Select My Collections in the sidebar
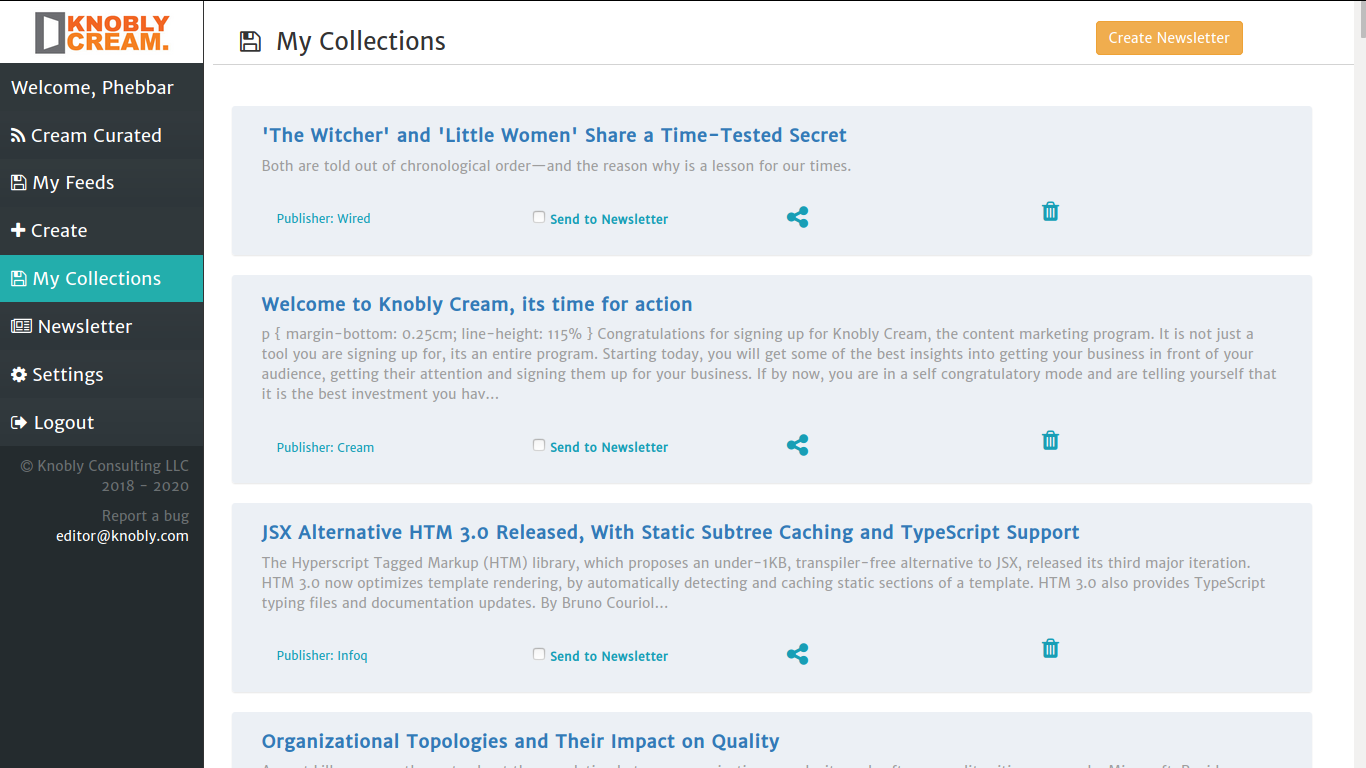The width and height of the screenshot is (1366, 768). 102,279
